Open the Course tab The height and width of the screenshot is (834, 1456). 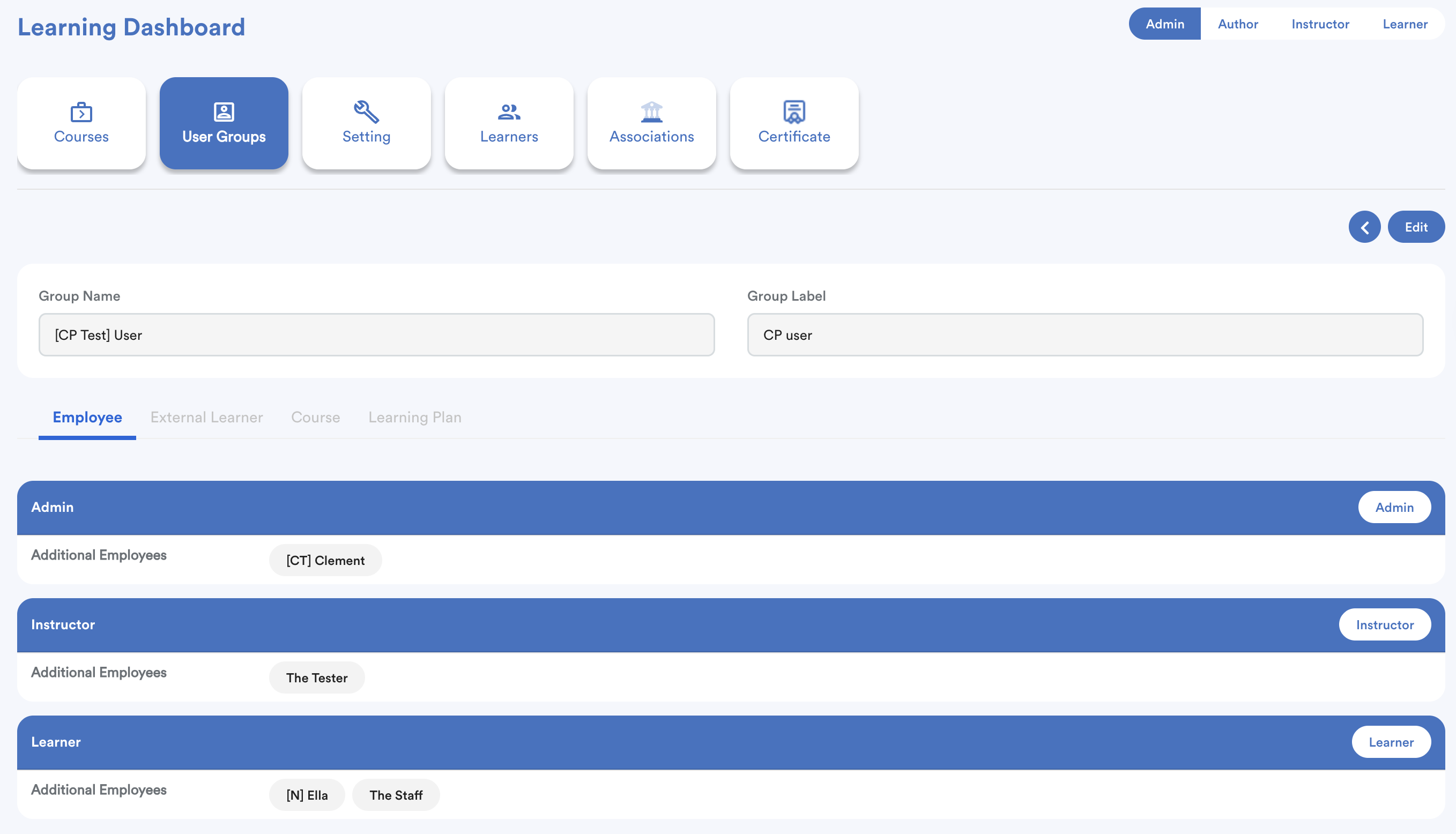316,417
